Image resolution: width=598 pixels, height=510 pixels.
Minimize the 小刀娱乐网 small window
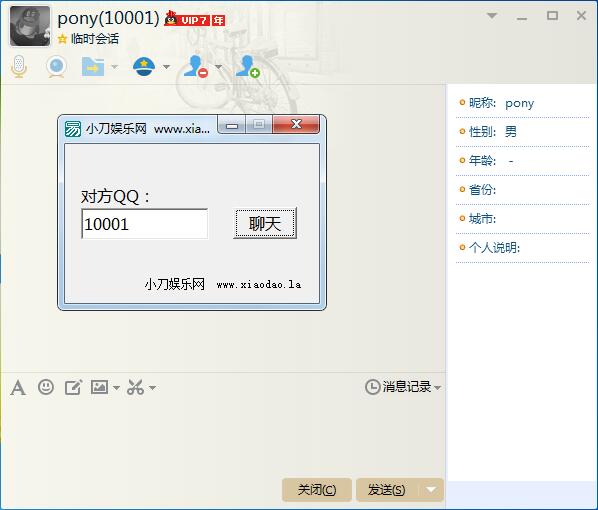coord(231,125)
